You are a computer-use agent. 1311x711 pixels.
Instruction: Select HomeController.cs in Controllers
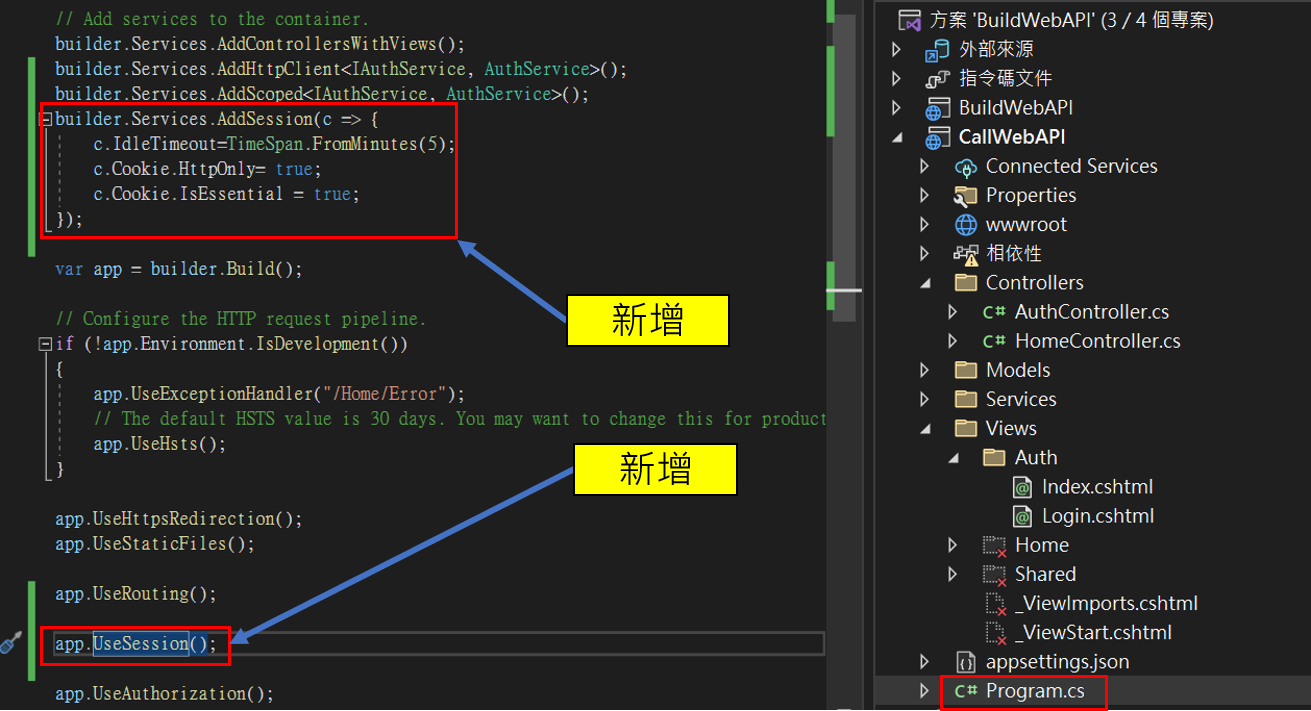[1098, 341]
